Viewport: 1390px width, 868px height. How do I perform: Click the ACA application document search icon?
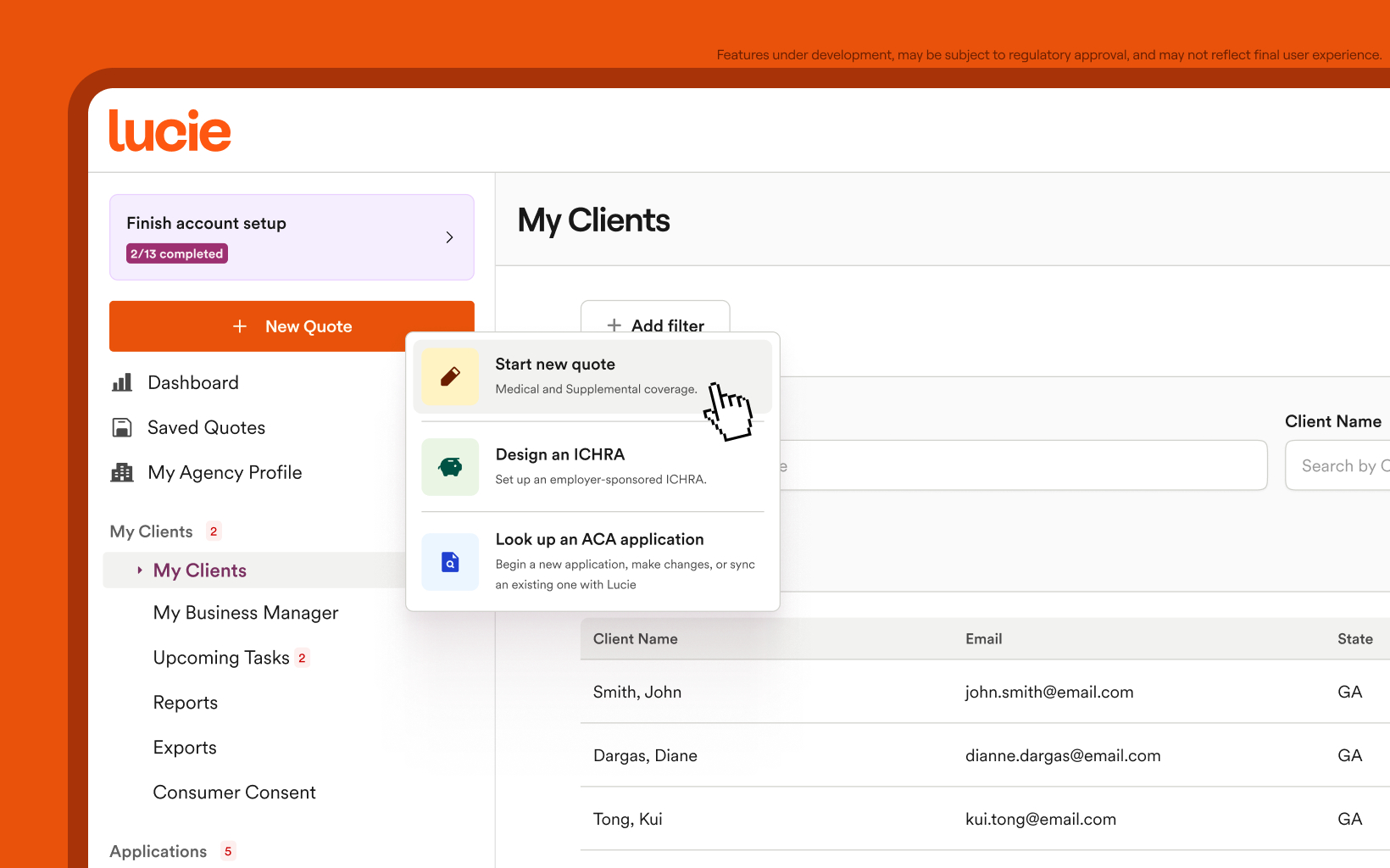point(450,561)
